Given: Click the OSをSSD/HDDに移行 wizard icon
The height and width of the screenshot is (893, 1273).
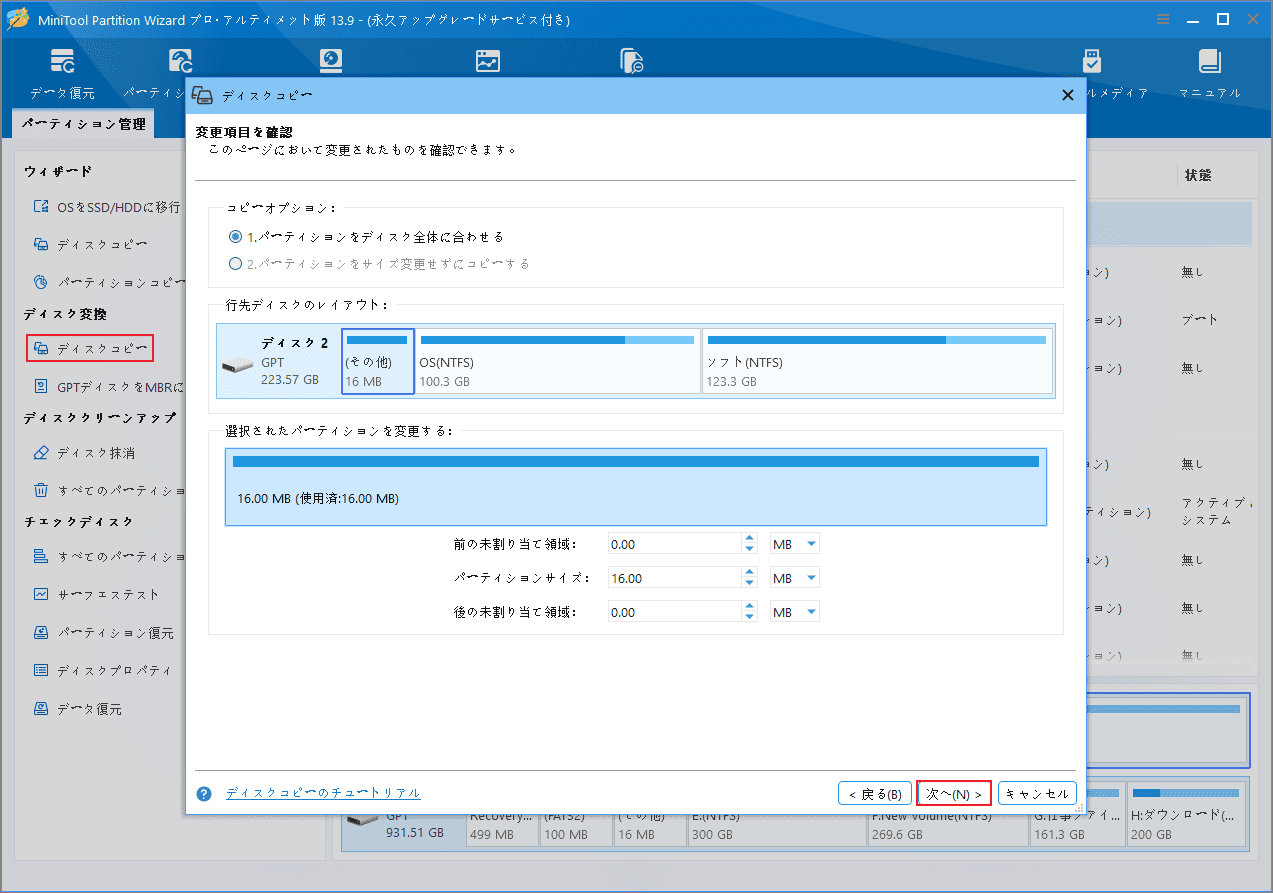Looking at the screenshot, I should point(41,207).
